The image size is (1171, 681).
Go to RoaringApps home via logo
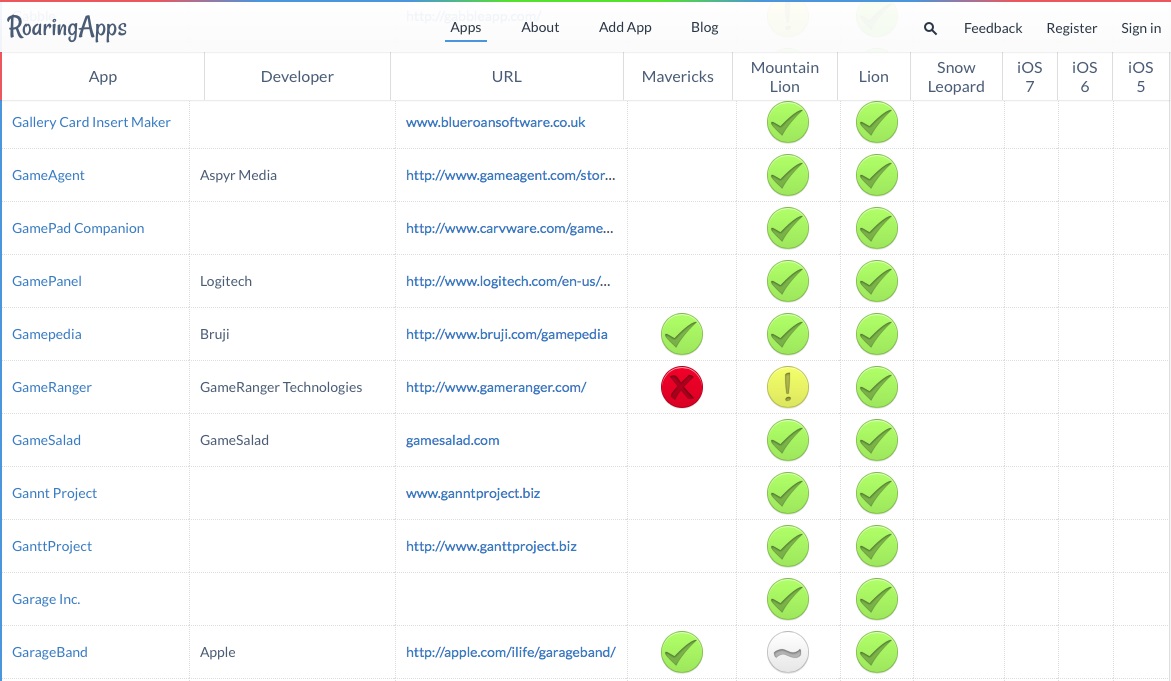(x=67, y=28)
